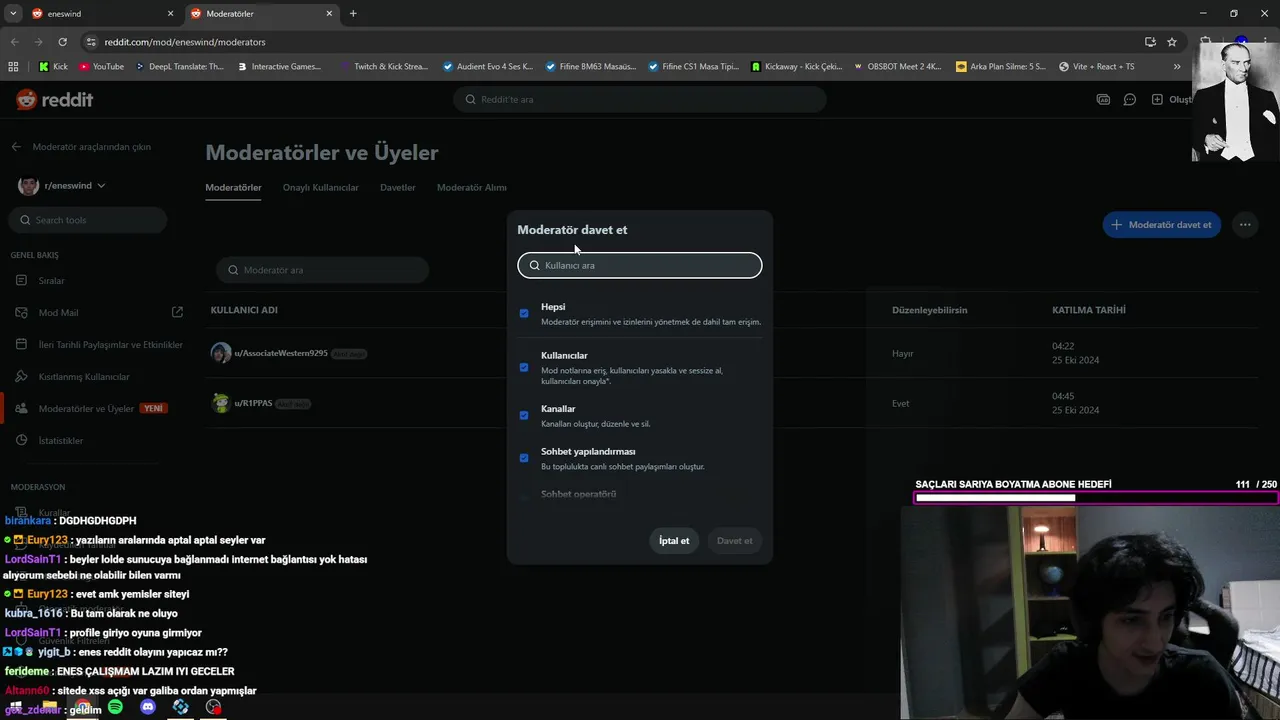This screenshot has height=720, width=1280.
Task: Toggle the Sohbet yapılandırması checkbox
Action: pos(524,458)
